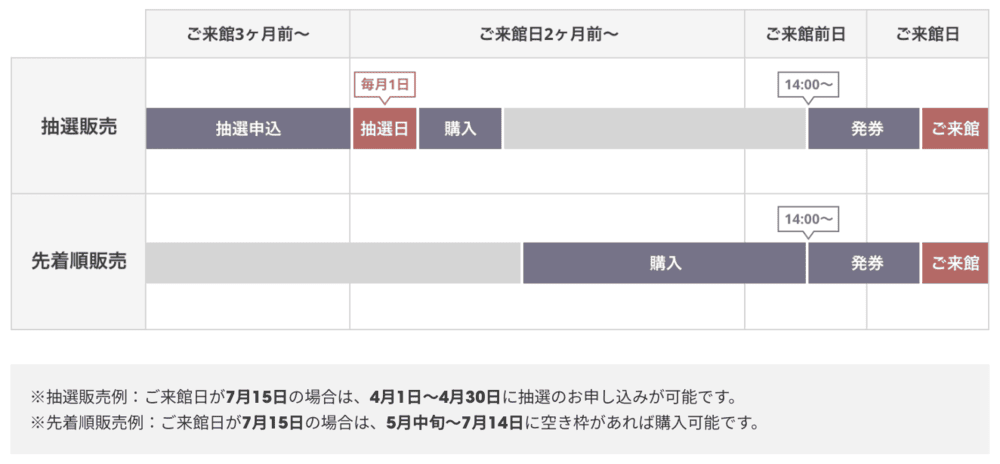Image resolution: width=1000 pixels, height=464 pixels.
Task: Click the gray inactive bar in lottery row
Action: (654, 129)
